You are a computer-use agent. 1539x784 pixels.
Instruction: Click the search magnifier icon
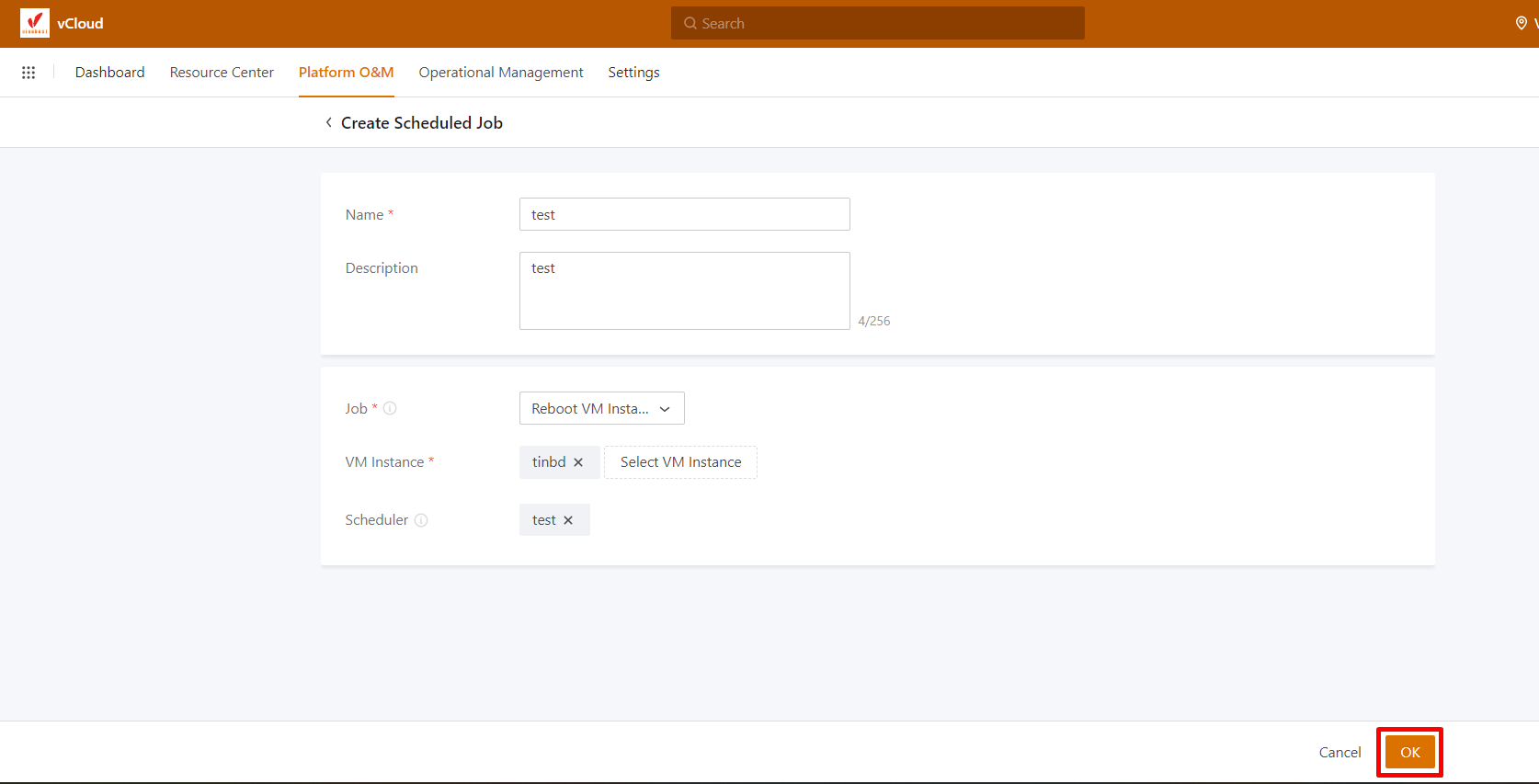tap(690, 23)
